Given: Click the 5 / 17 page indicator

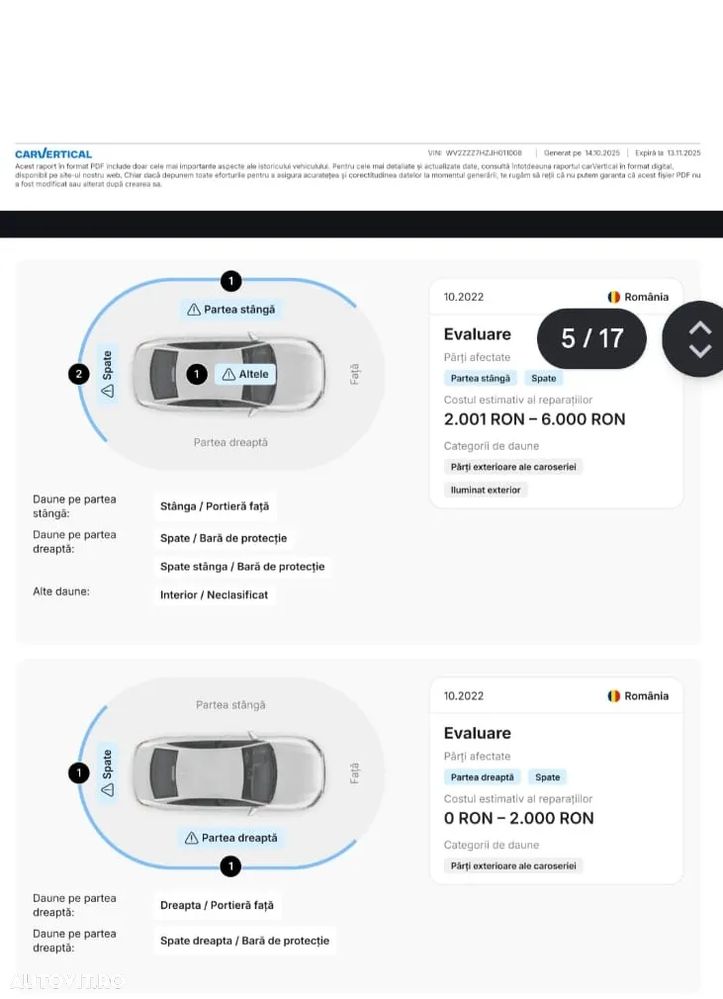Looking at the screenshot, I should (x=591, y=338).
